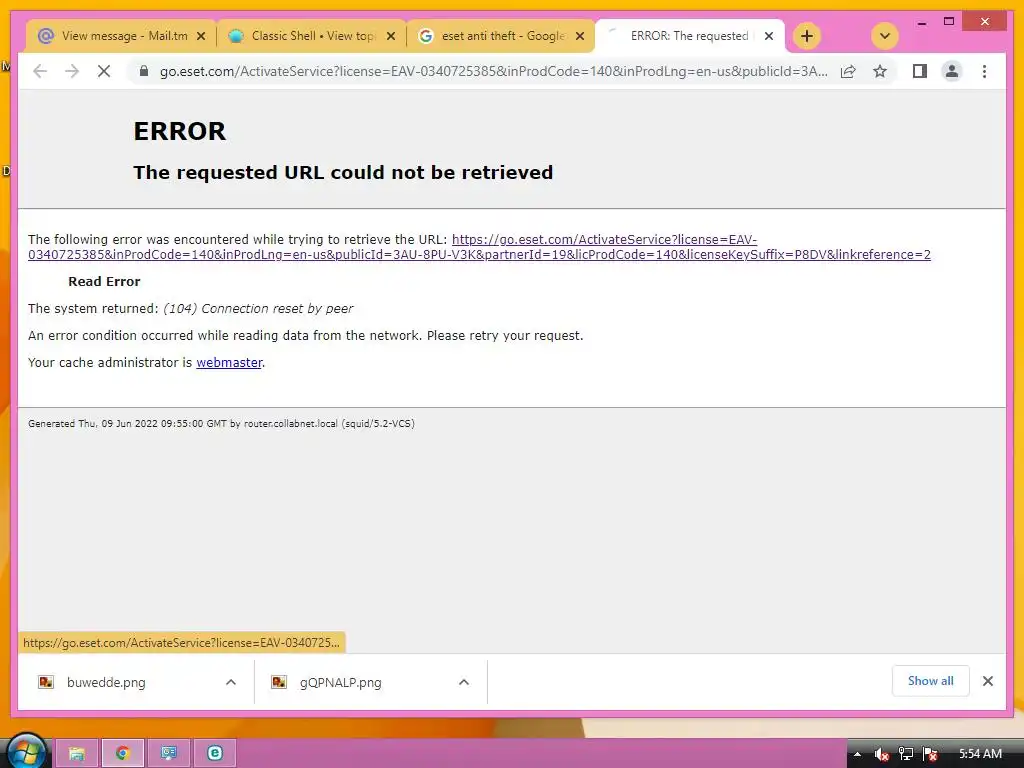Open the side panel icon
This screenshot has height=768, width=1024.
point(920,71)
